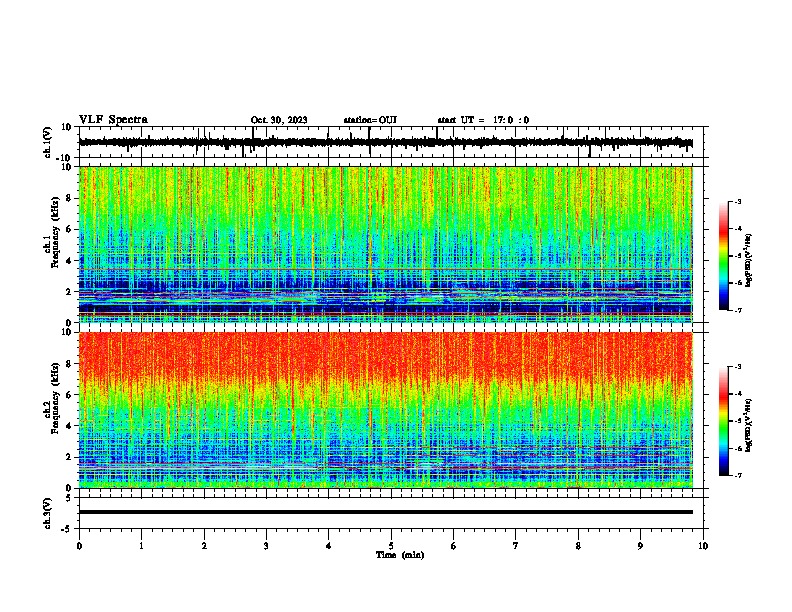Click the ch.3 flat voltage trace

[386, 512]
